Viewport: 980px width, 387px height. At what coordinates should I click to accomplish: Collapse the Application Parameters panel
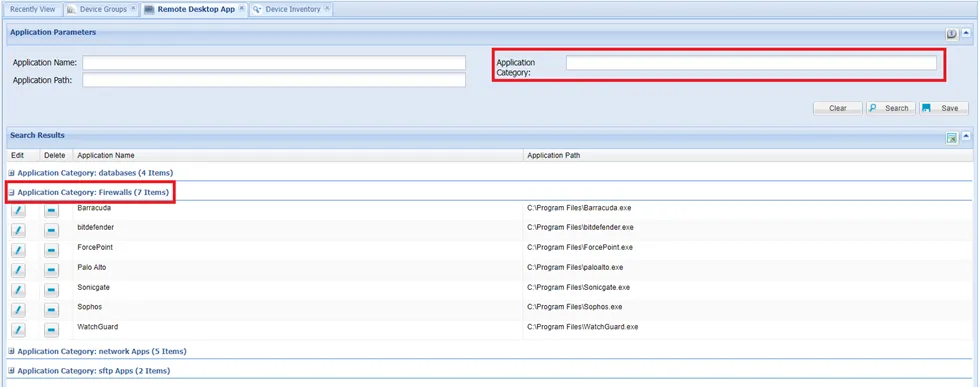pos(966,33)
